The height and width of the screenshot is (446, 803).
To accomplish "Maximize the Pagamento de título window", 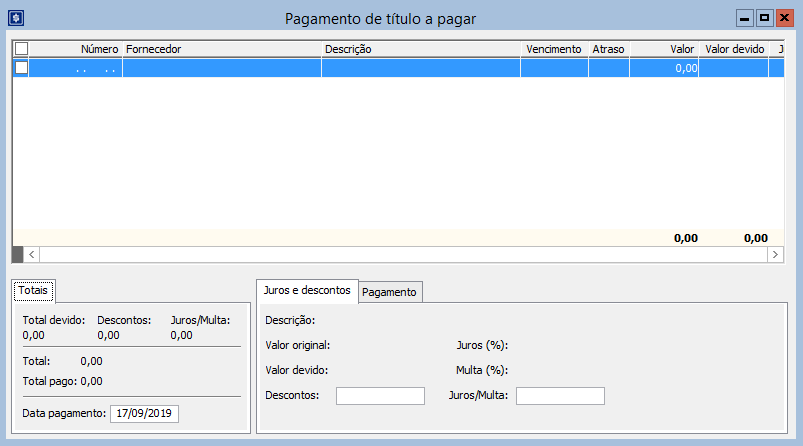I will click(764, 18).
